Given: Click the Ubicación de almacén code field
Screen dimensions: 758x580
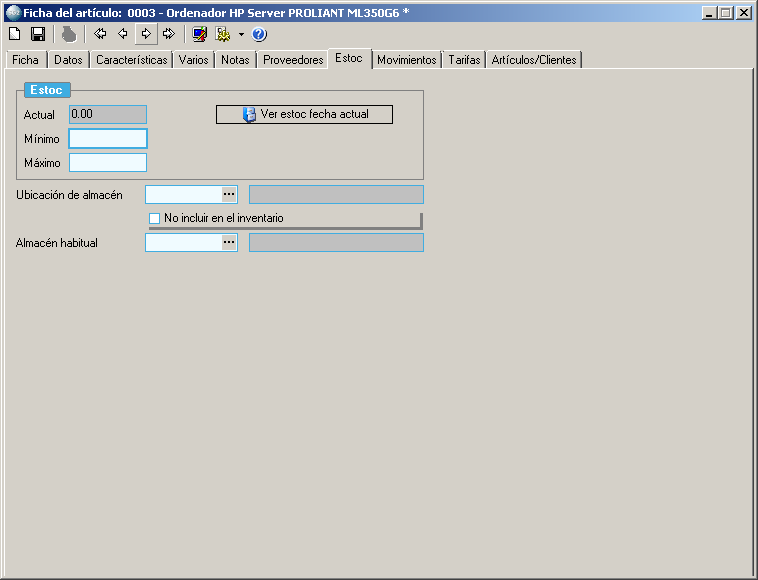Looking at the screenshot, I should click(x=184, y=194).
